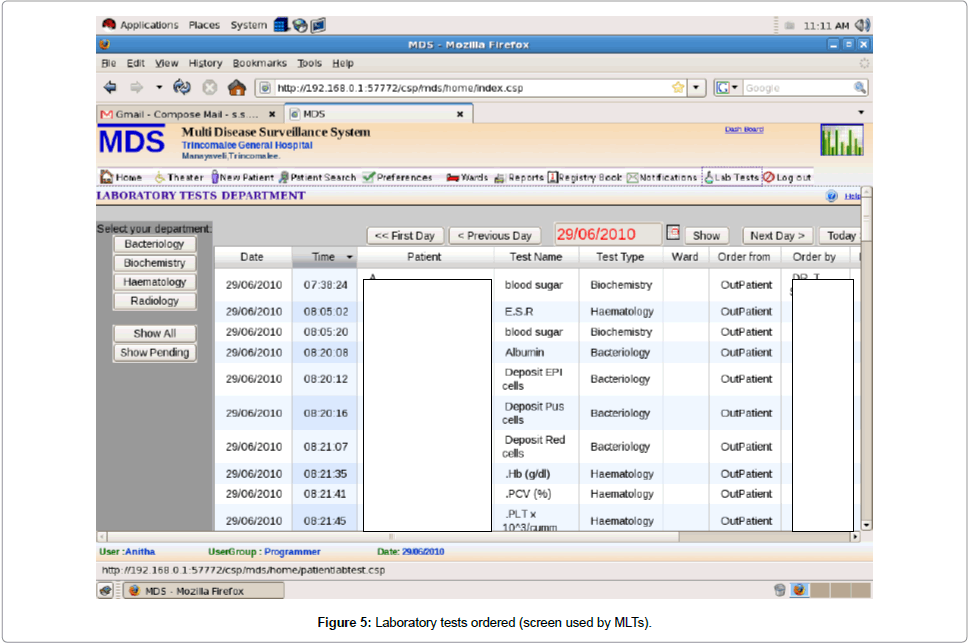
Task: Open the search engine selector dropdown
Action: pyautogui.click(x=727, y=88)
